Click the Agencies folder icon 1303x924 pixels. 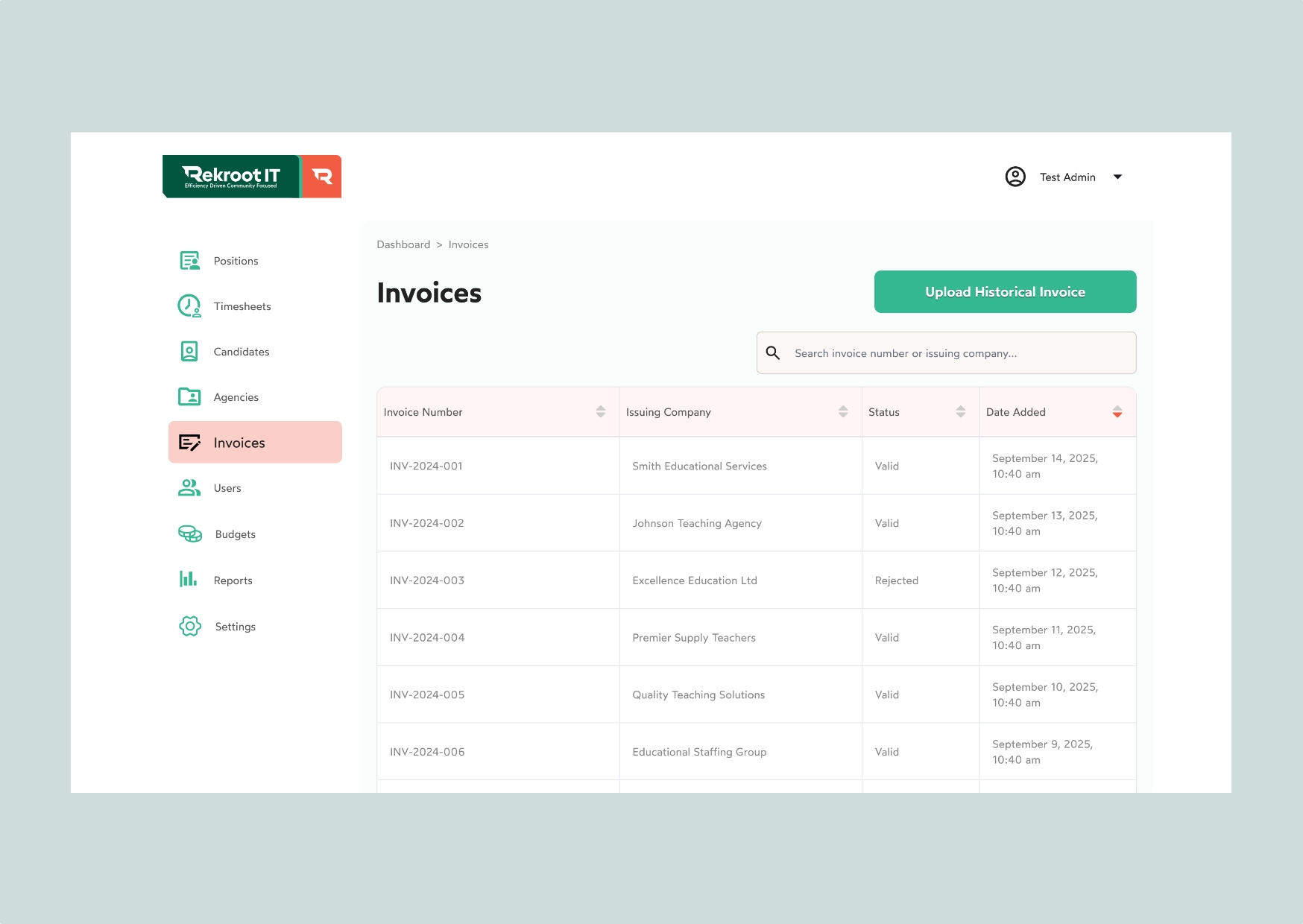click(x=189, y=397)
